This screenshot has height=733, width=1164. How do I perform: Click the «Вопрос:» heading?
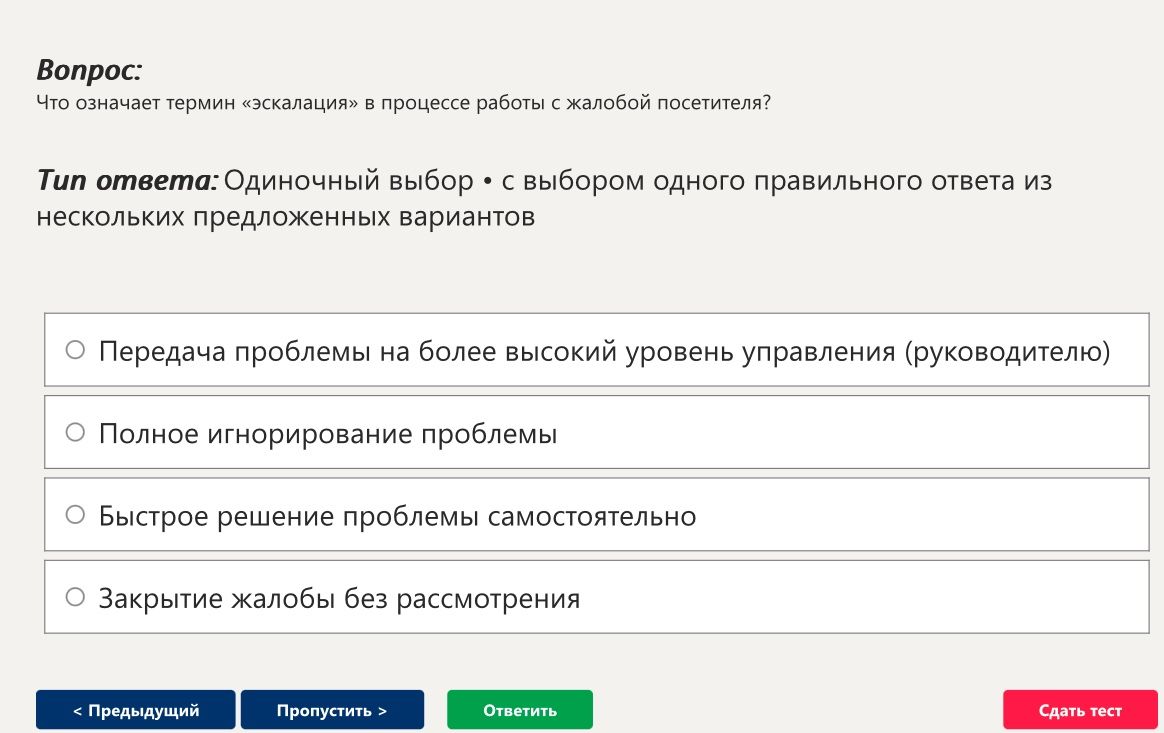[89, 71]
